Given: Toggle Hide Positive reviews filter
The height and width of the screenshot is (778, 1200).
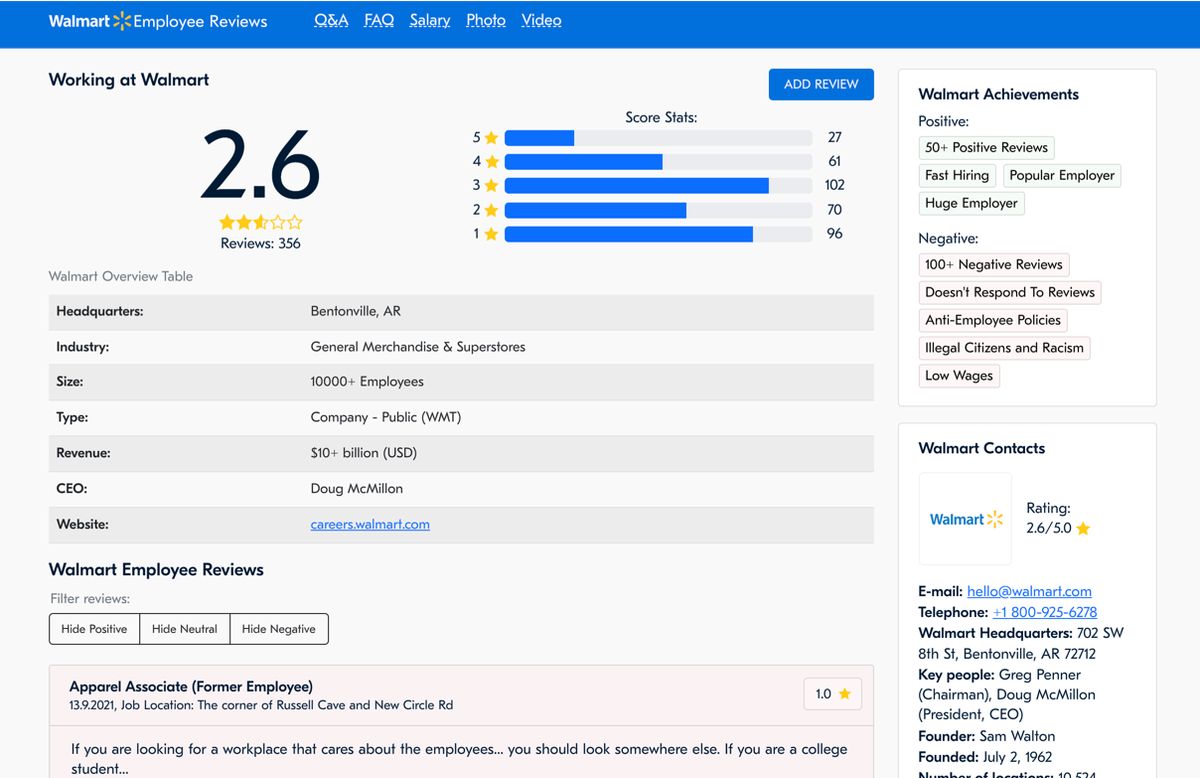Looking at the screenshot, I should 94,628.
